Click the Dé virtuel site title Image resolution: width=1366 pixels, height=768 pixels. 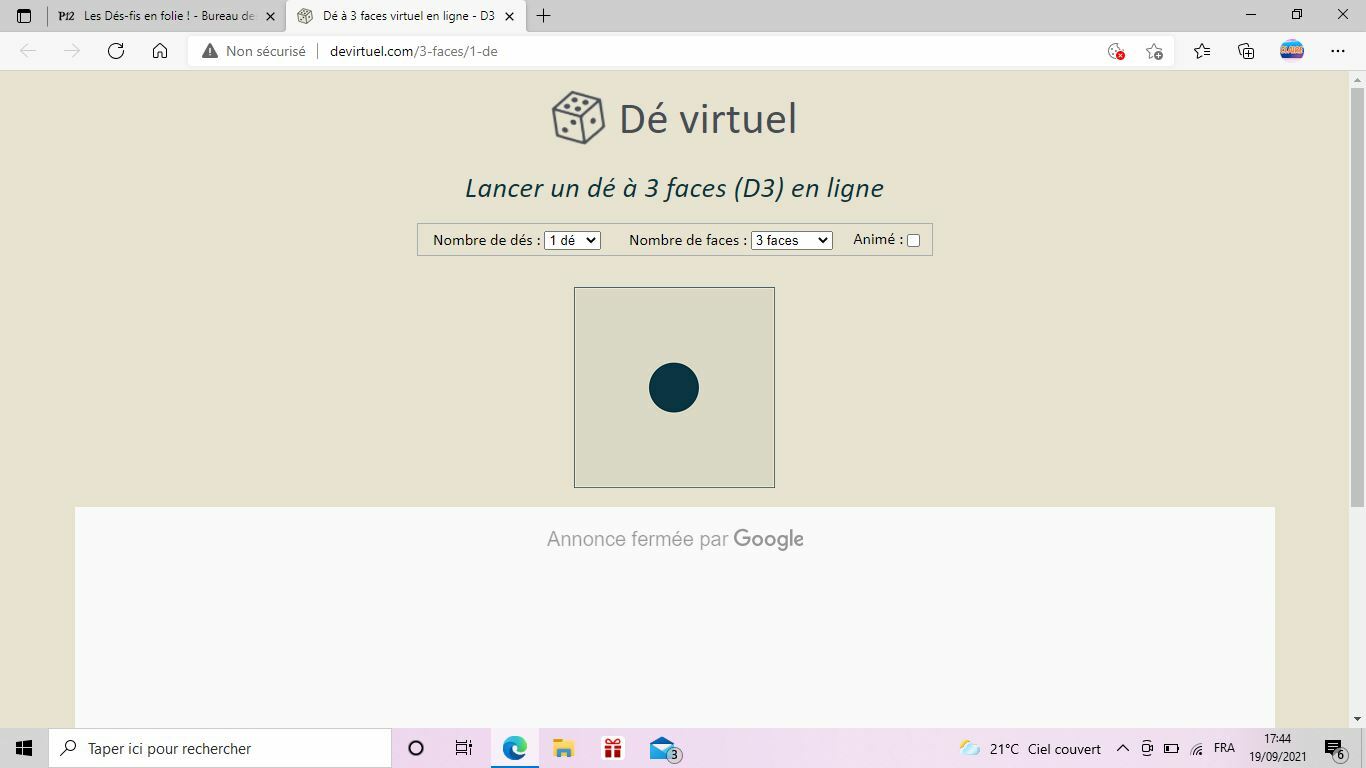click(x=708, y=119)
